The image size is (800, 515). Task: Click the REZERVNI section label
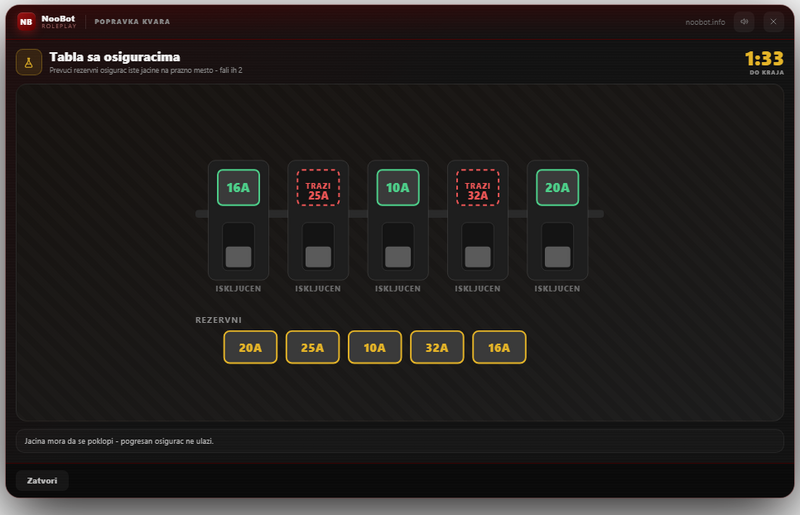pos(218,320)
